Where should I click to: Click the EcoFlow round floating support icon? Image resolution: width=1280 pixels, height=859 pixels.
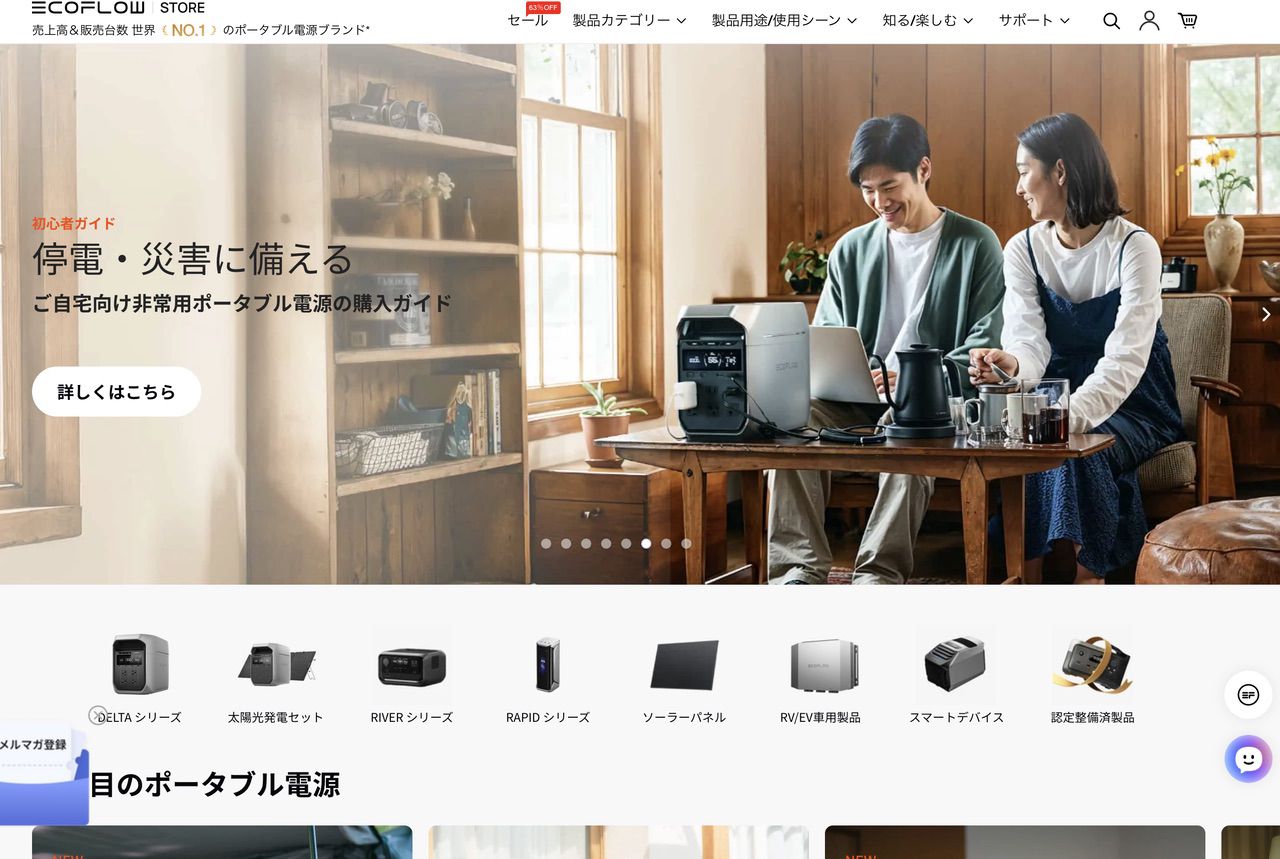(x=1248, y=695)
